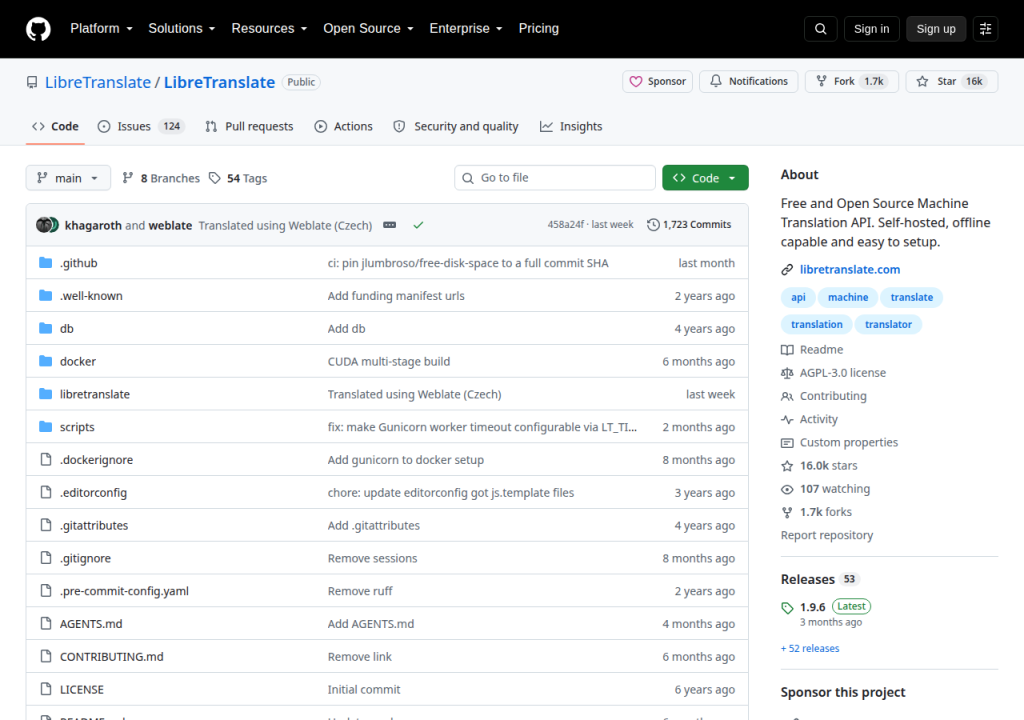Viewport: 1024px width, 720px height.
Task: Switch to the Insights tab
Action: 571,126
